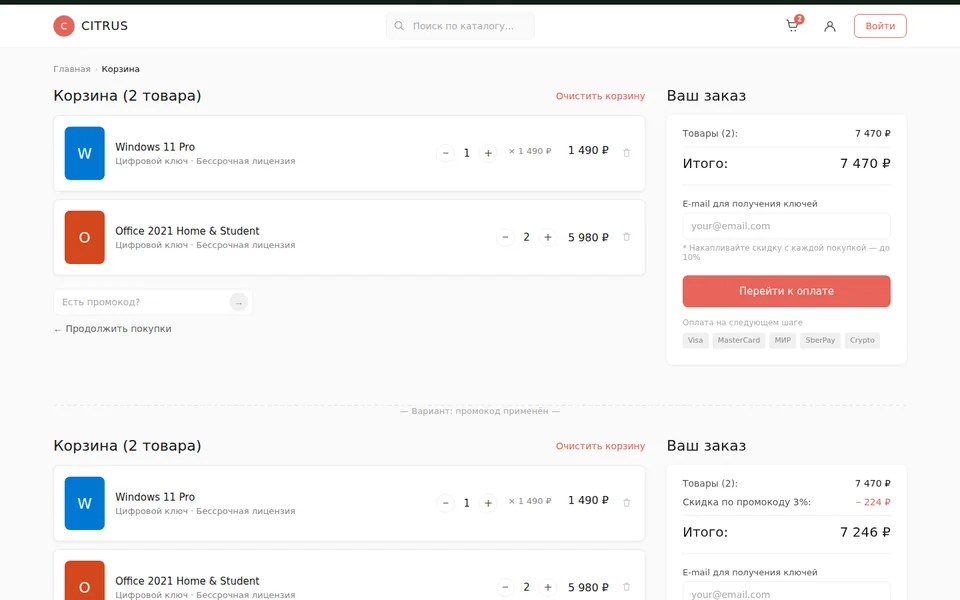Click Перейти к оплате to proceed to payment

pos(786,291)
